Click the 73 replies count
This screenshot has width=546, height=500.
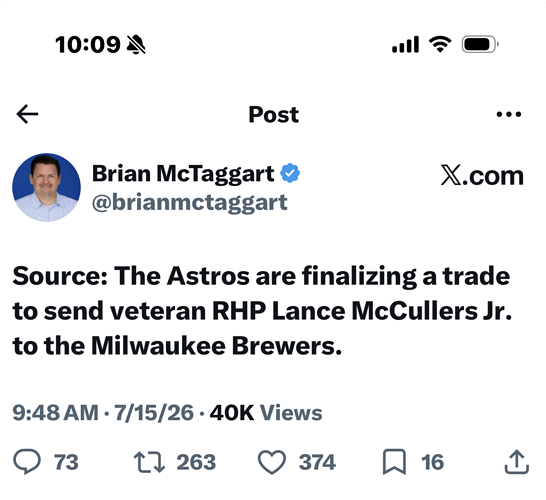tap(66, 462)
